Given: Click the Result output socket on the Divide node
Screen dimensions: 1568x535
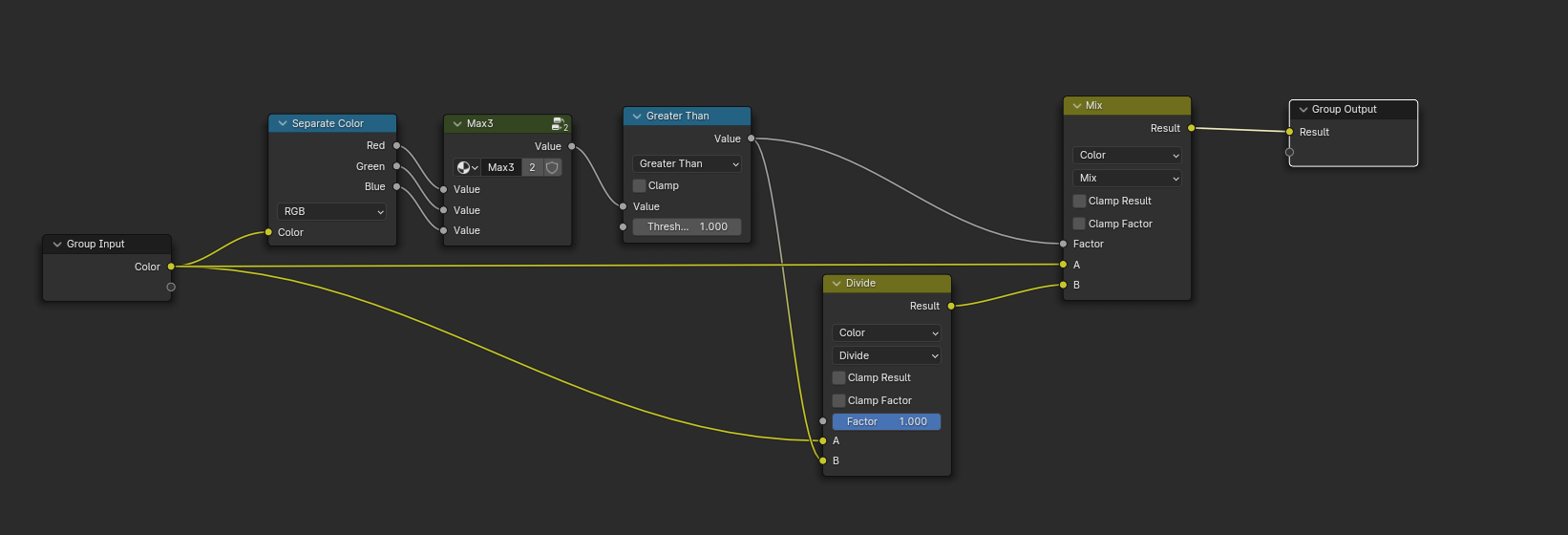Looking at the screenshot, I should [951, 306].
